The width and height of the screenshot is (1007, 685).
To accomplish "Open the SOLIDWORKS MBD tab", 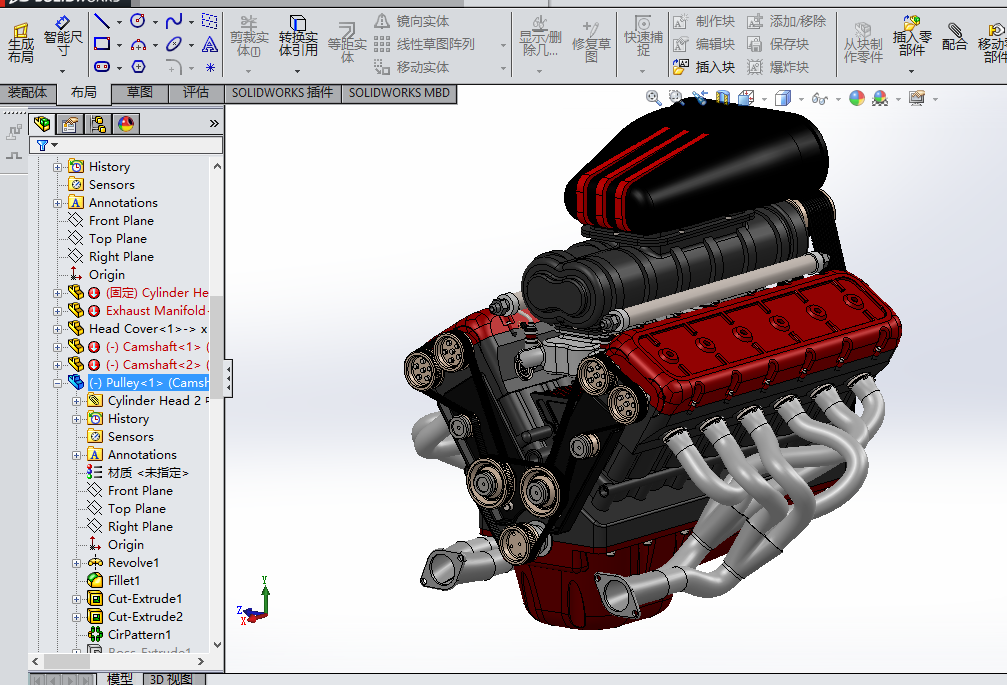I will pos(400,93).
